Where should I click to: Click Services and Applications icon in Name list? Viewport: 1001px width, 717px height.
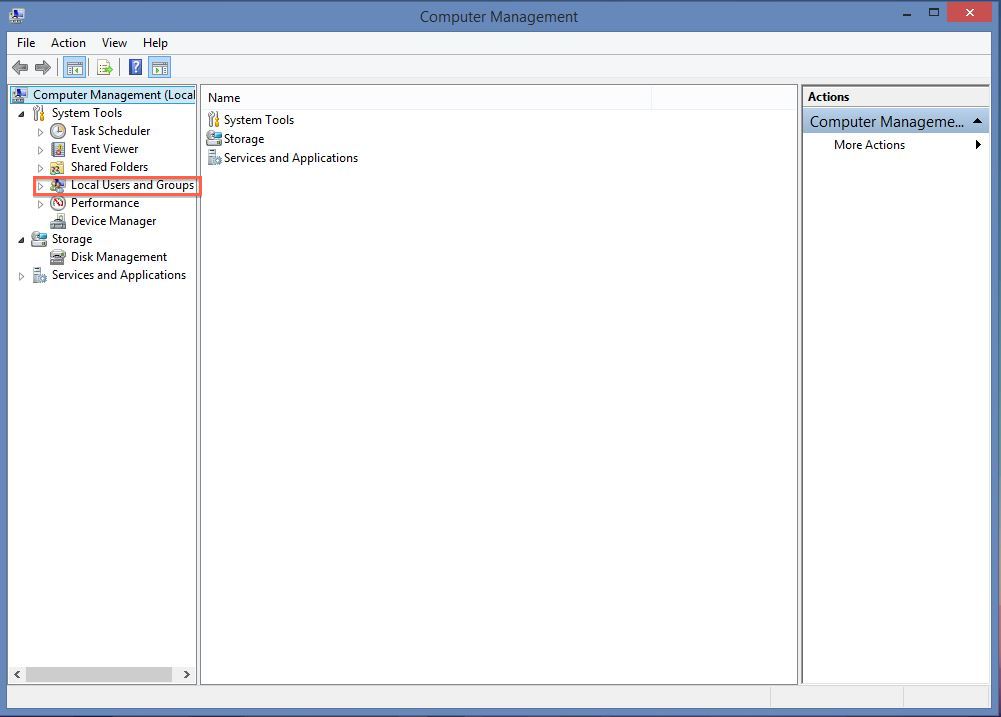(214, 158)
